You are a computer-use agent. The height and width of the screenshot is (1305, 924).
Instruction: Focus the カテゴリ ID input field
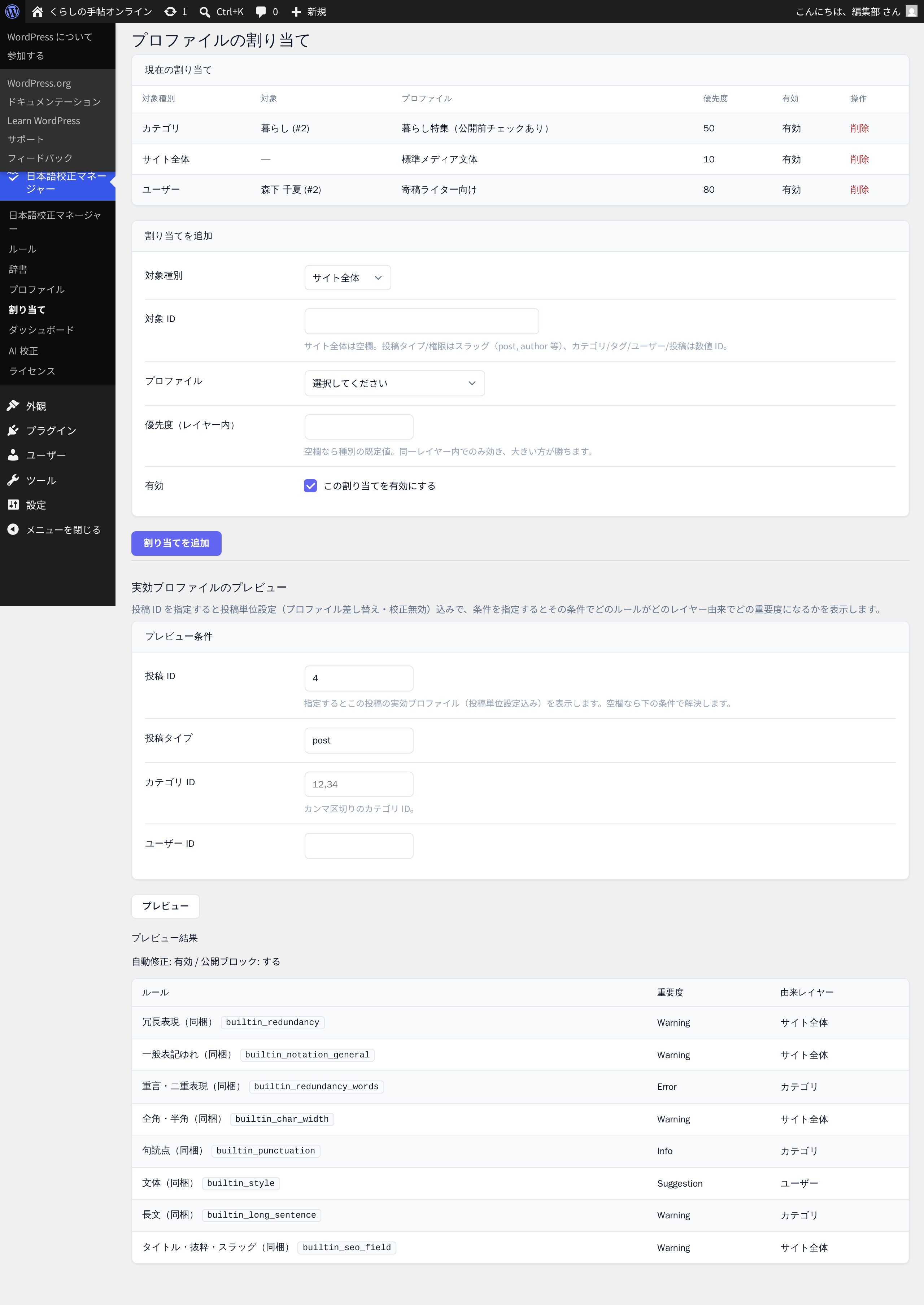coord(359,785)
